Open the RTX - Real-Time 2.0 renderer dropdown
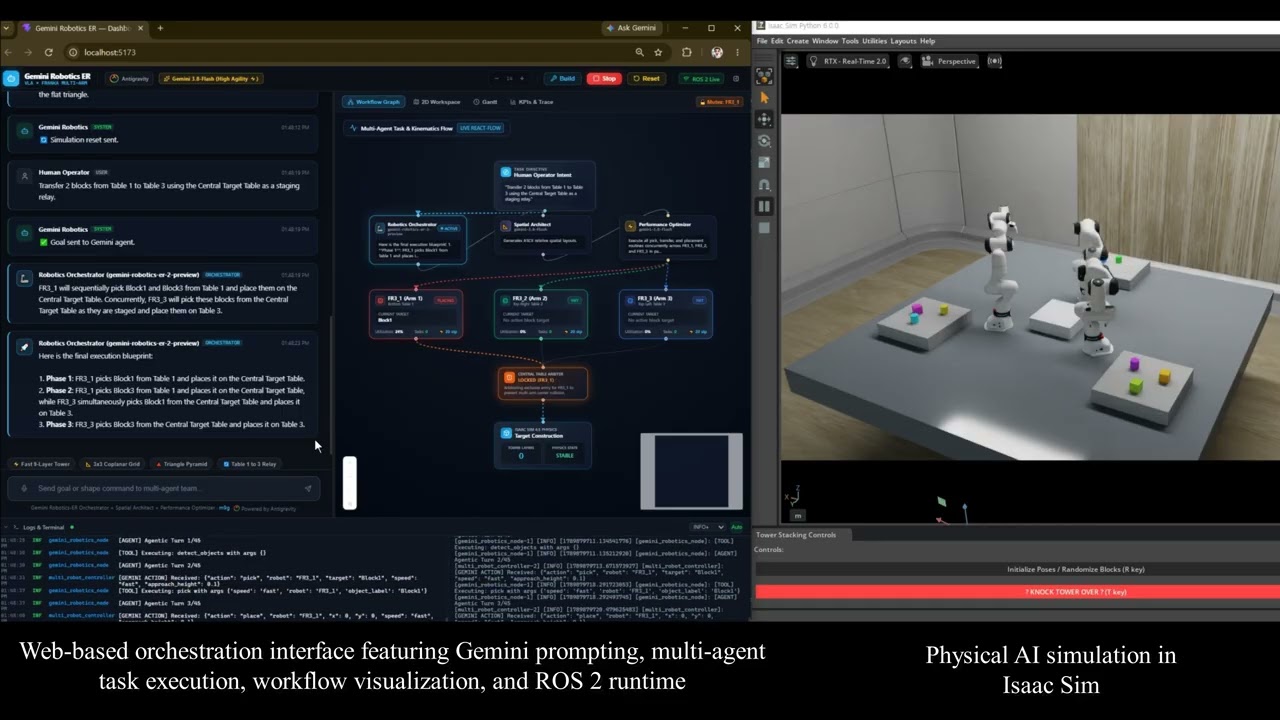Screen dimensions: 1280x720 [847, 61]
